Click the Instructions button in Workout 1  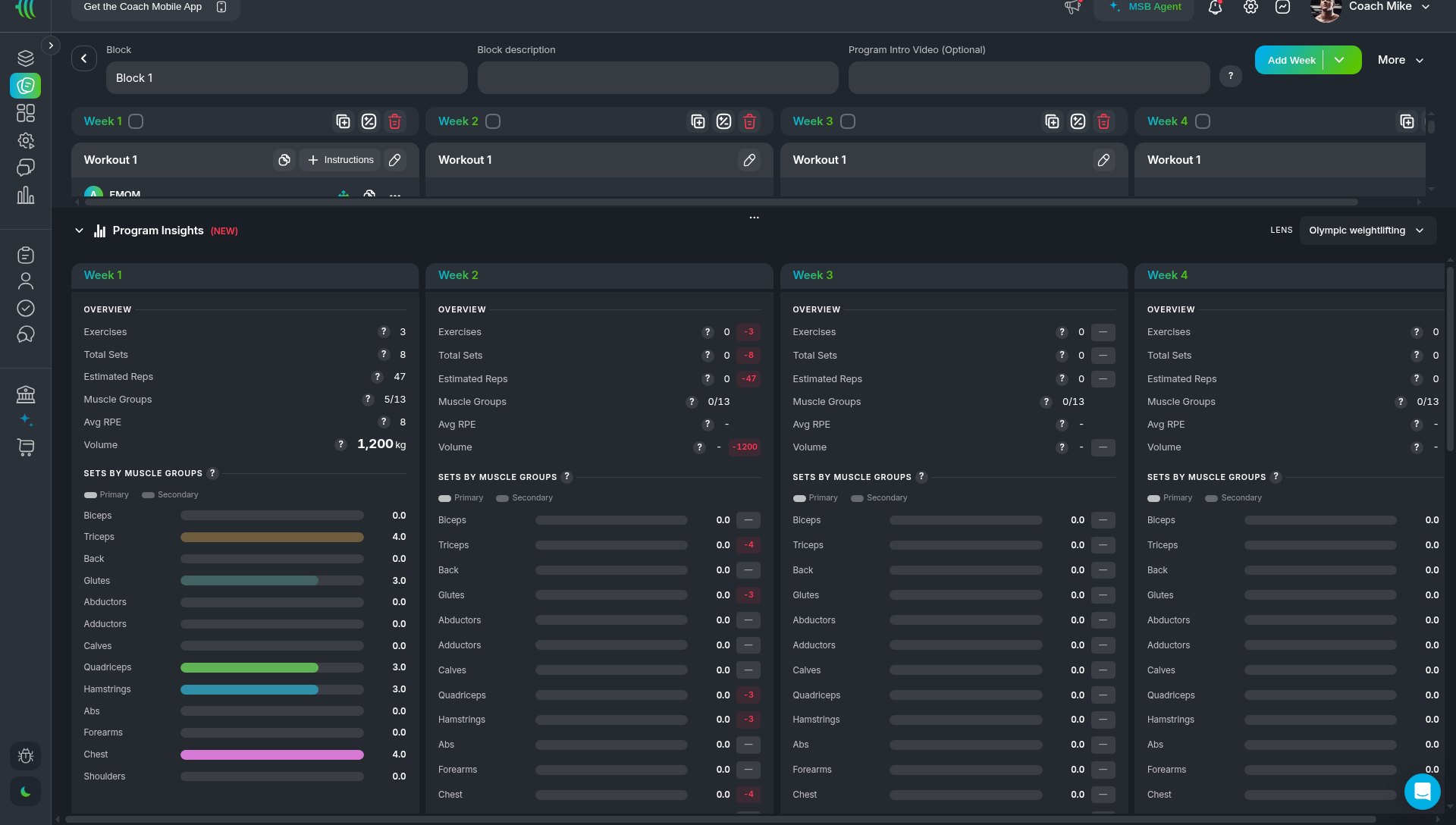click(340, 160)
